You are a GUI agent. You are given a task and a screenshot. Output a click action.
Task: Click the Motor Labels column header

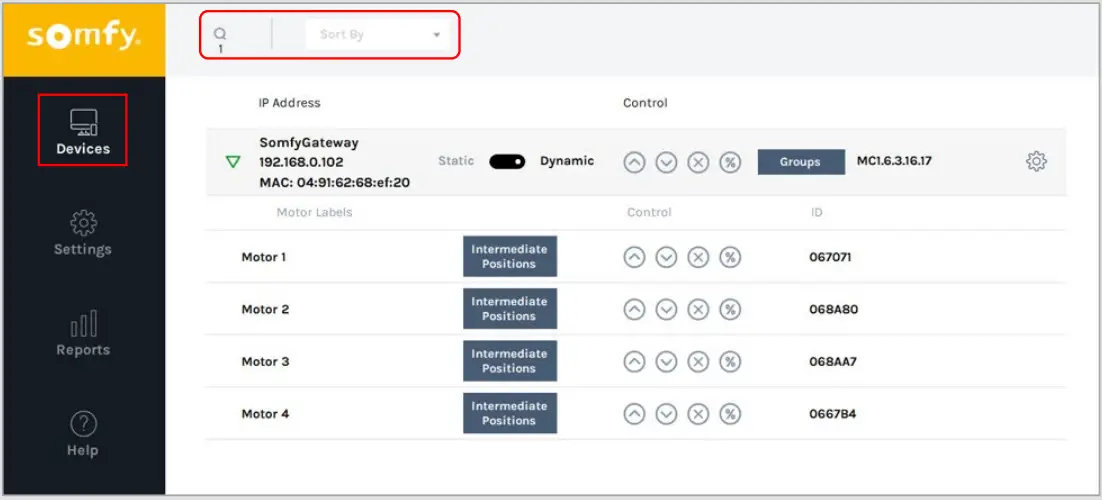[x=314, y=212]
